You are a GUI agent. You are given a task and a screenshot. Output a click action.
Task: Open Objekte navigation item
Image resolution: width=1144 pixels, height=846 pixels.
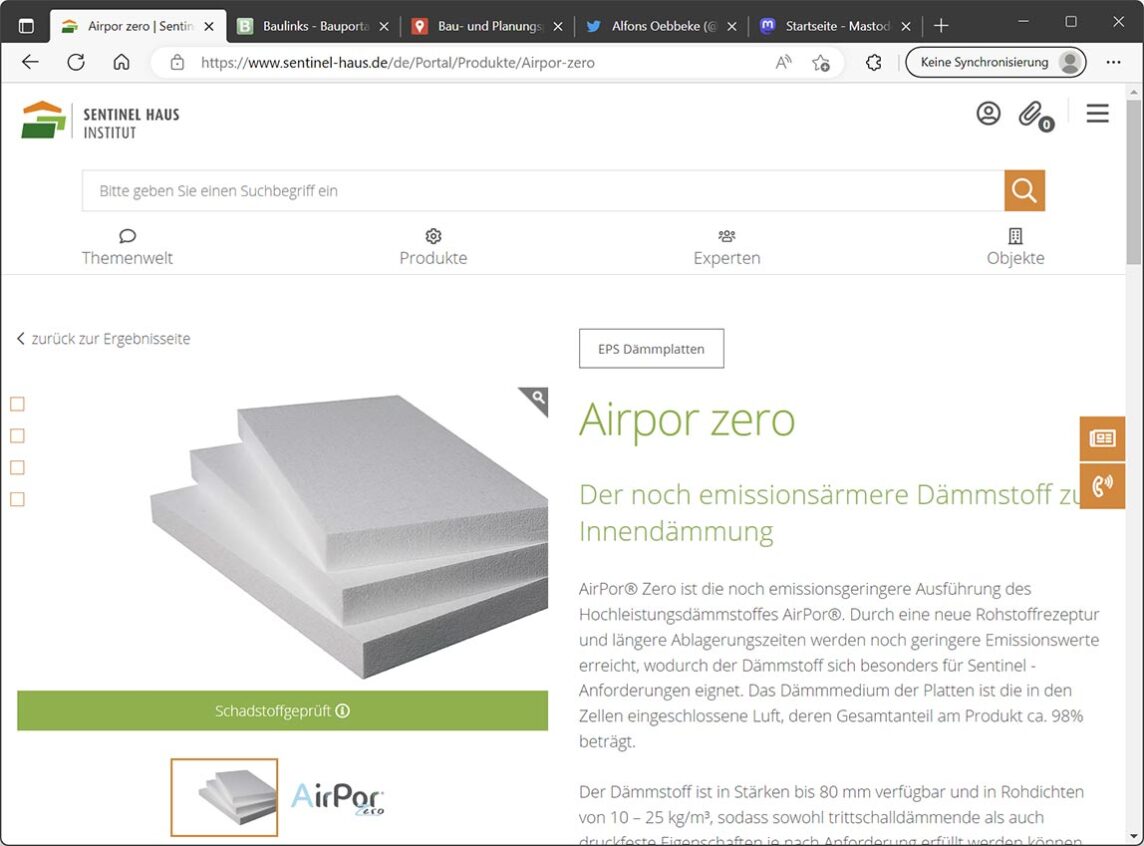click(x=1015, y=247)
